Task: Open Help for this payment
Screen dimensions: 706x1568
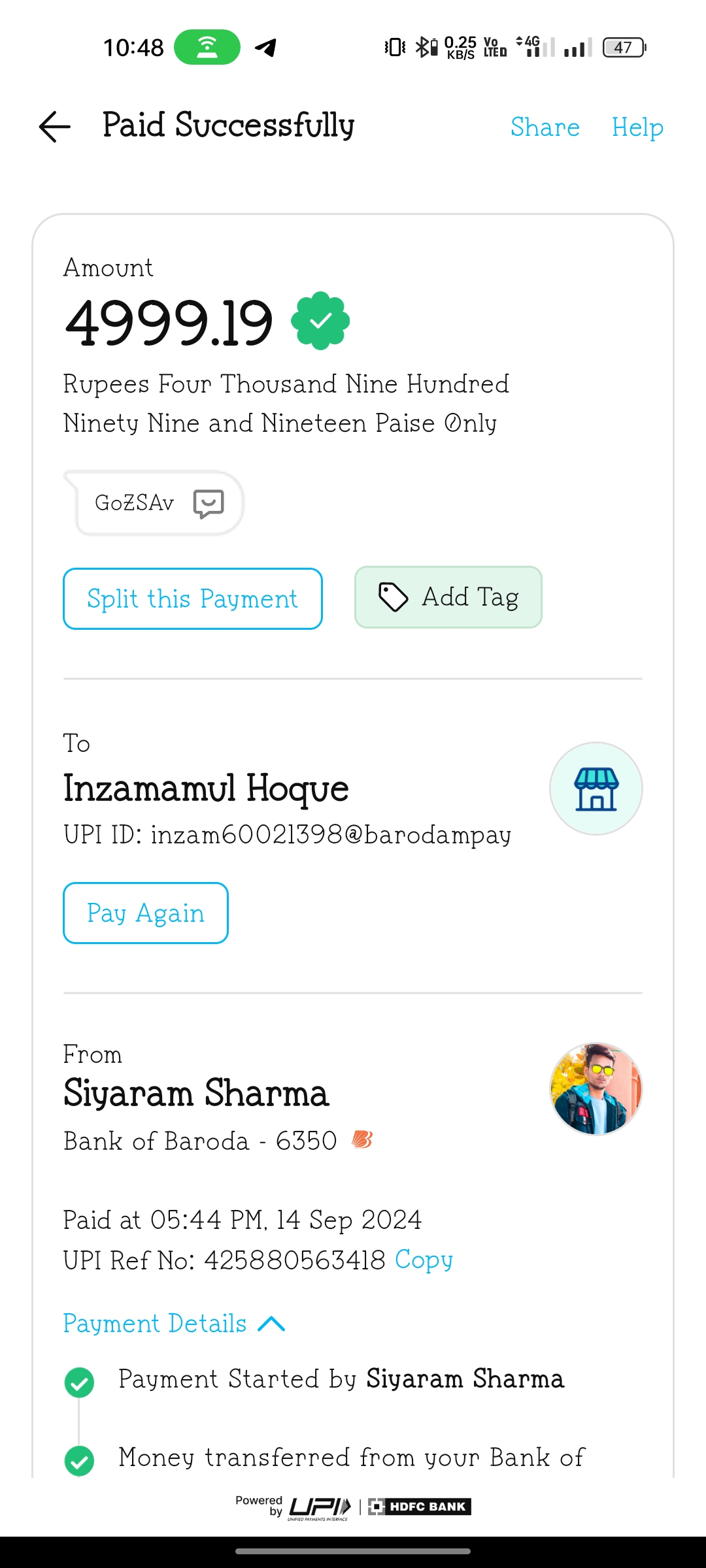Action: coord(637,127)
